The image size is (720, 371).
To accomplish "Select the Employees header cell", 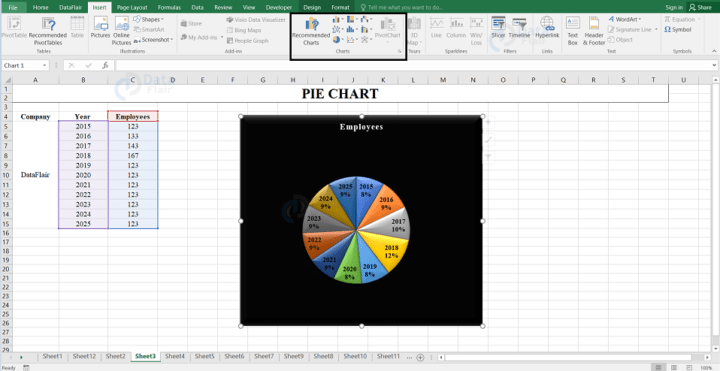I will 133,116.
